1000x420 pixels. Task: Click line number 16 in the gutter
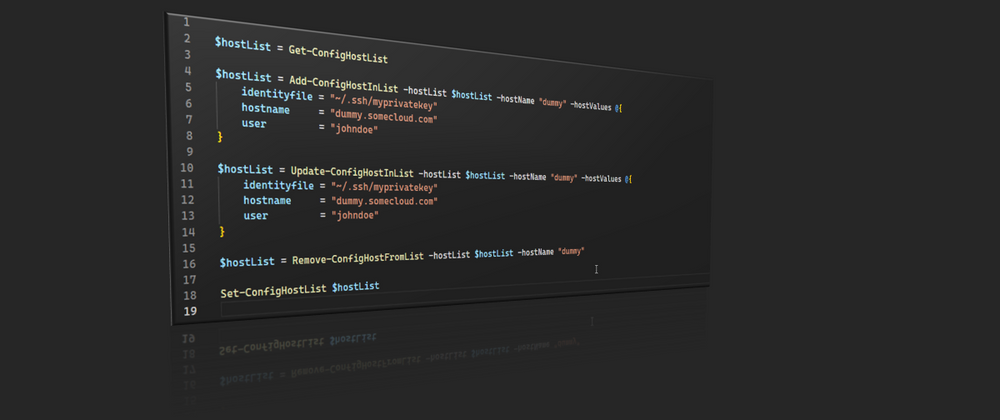coord(188,262)
